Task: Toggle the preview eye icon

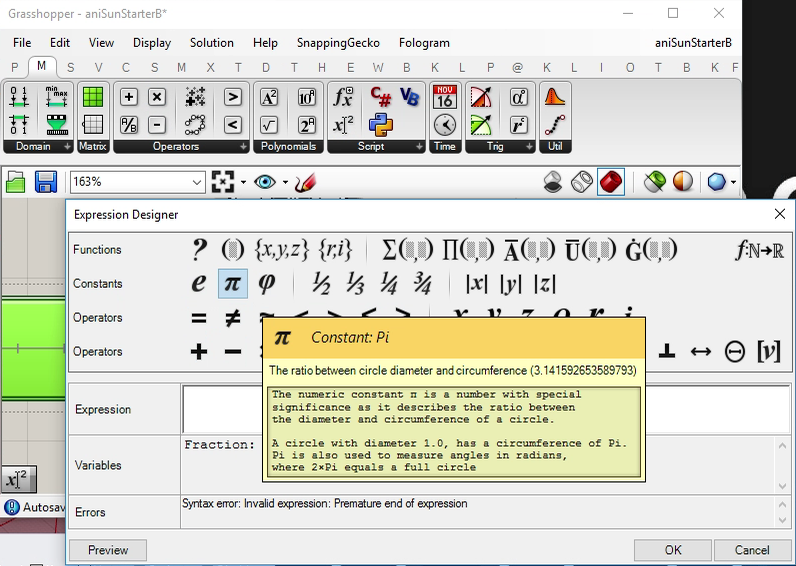Action: 265,182
